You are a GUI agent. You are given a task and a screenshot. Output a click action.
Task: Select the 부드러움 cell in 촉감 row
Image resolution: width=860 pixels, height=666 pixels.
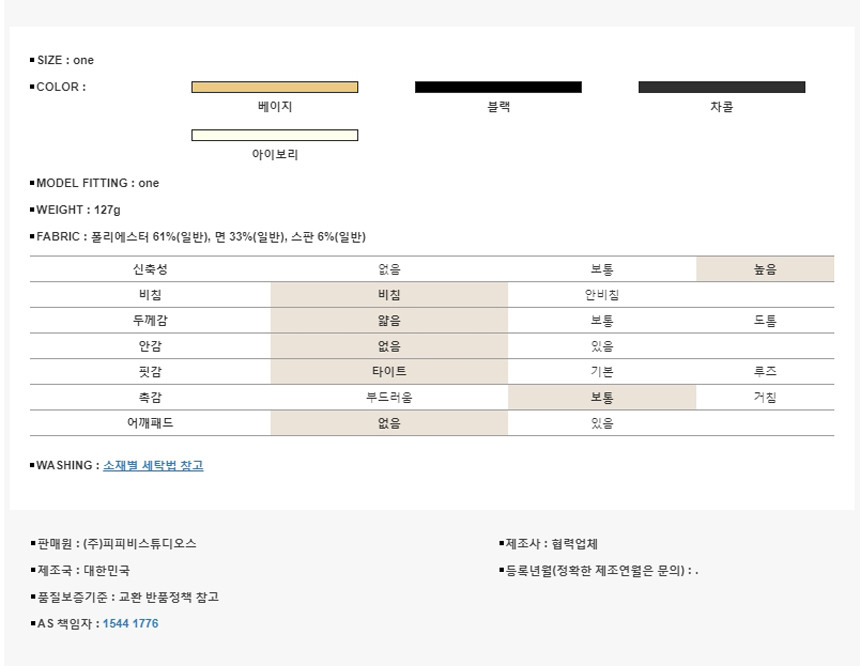click(389, 397)
